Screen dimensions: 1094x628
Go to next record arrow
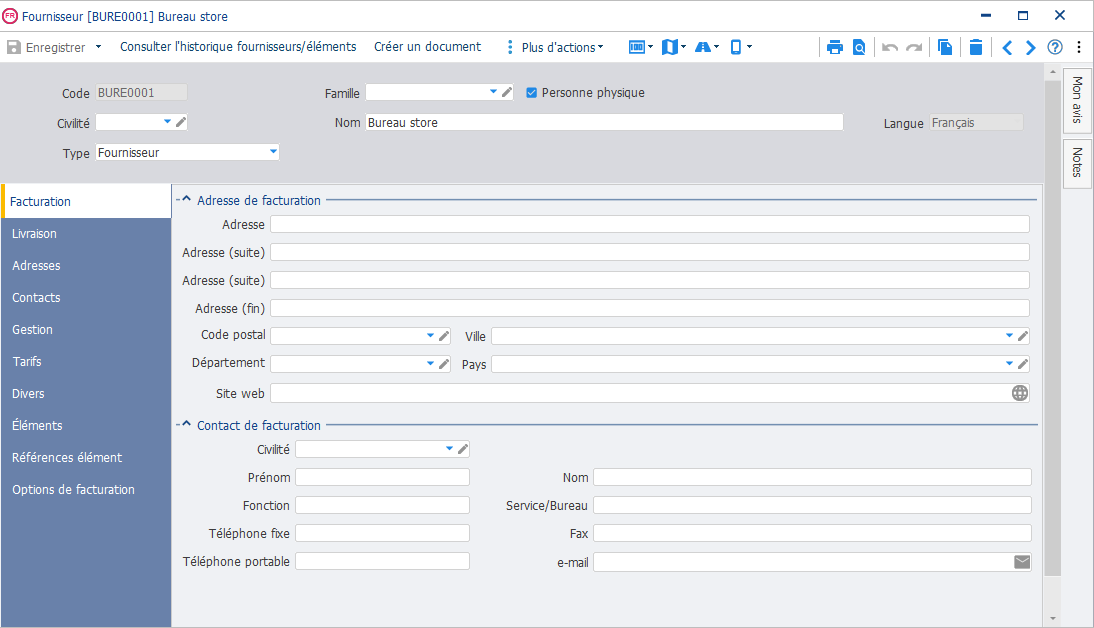(1031, 47)
